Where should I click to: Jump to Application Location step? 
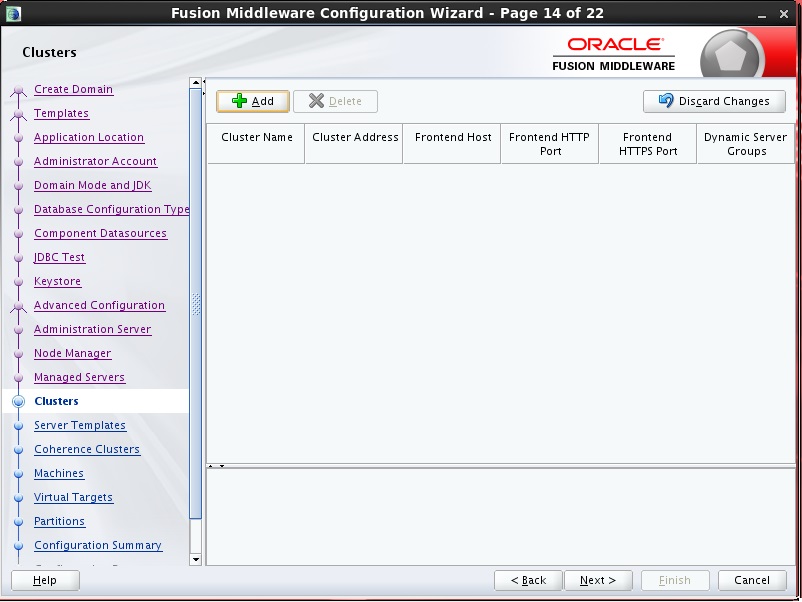tap(89, 137)
